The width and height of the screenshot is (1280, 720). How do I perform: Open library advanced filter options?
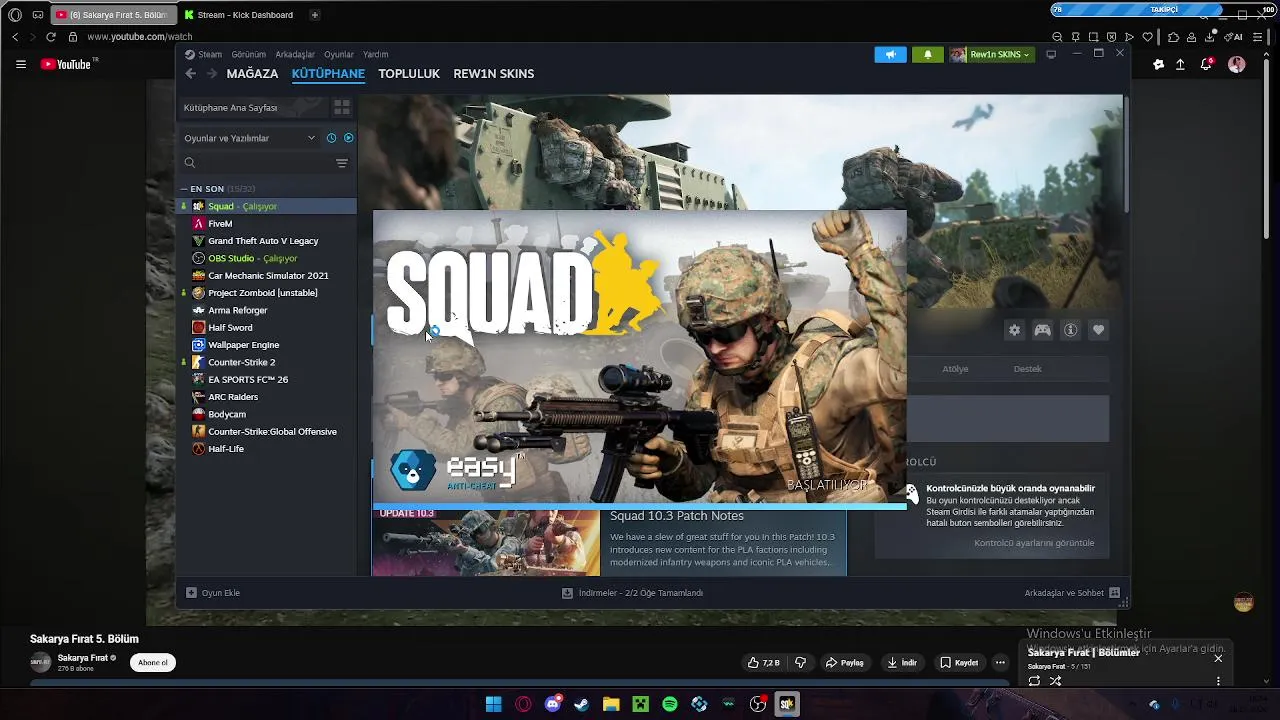(342, 163)
